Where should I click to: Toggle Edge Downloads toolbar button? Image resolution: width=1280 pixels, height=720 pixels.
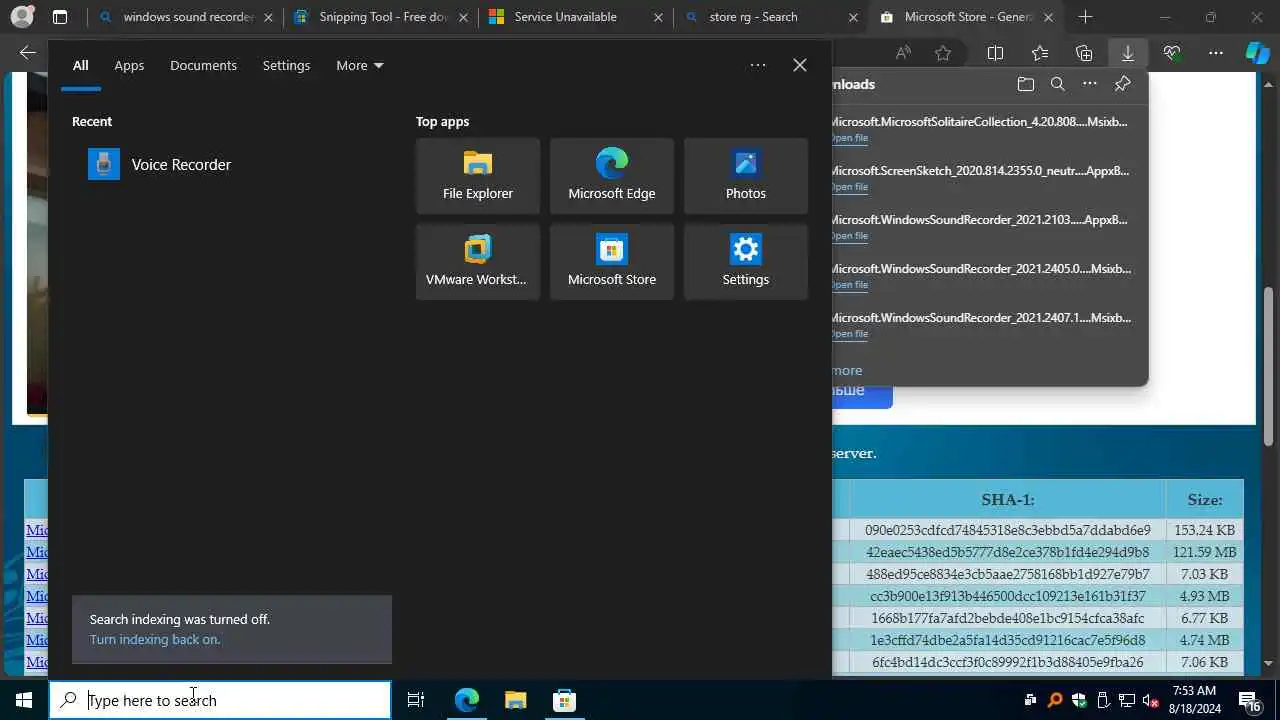1128,53
